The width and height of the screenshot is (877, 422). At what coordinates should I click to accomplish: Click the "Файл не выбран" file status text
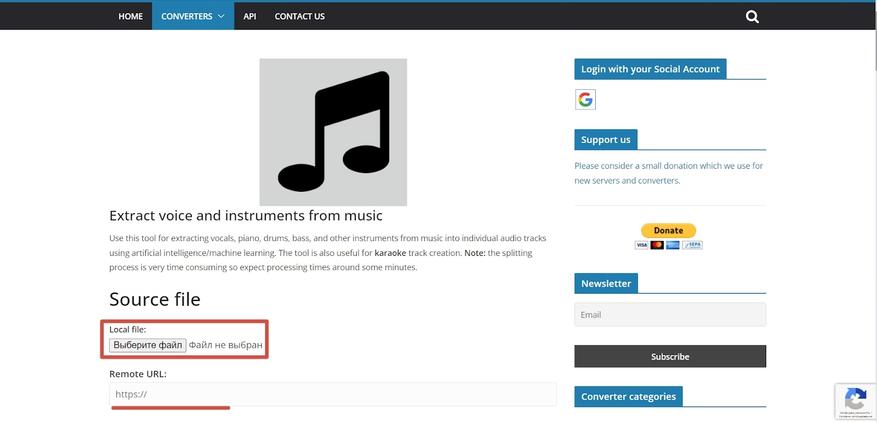(x=226, y=345)
